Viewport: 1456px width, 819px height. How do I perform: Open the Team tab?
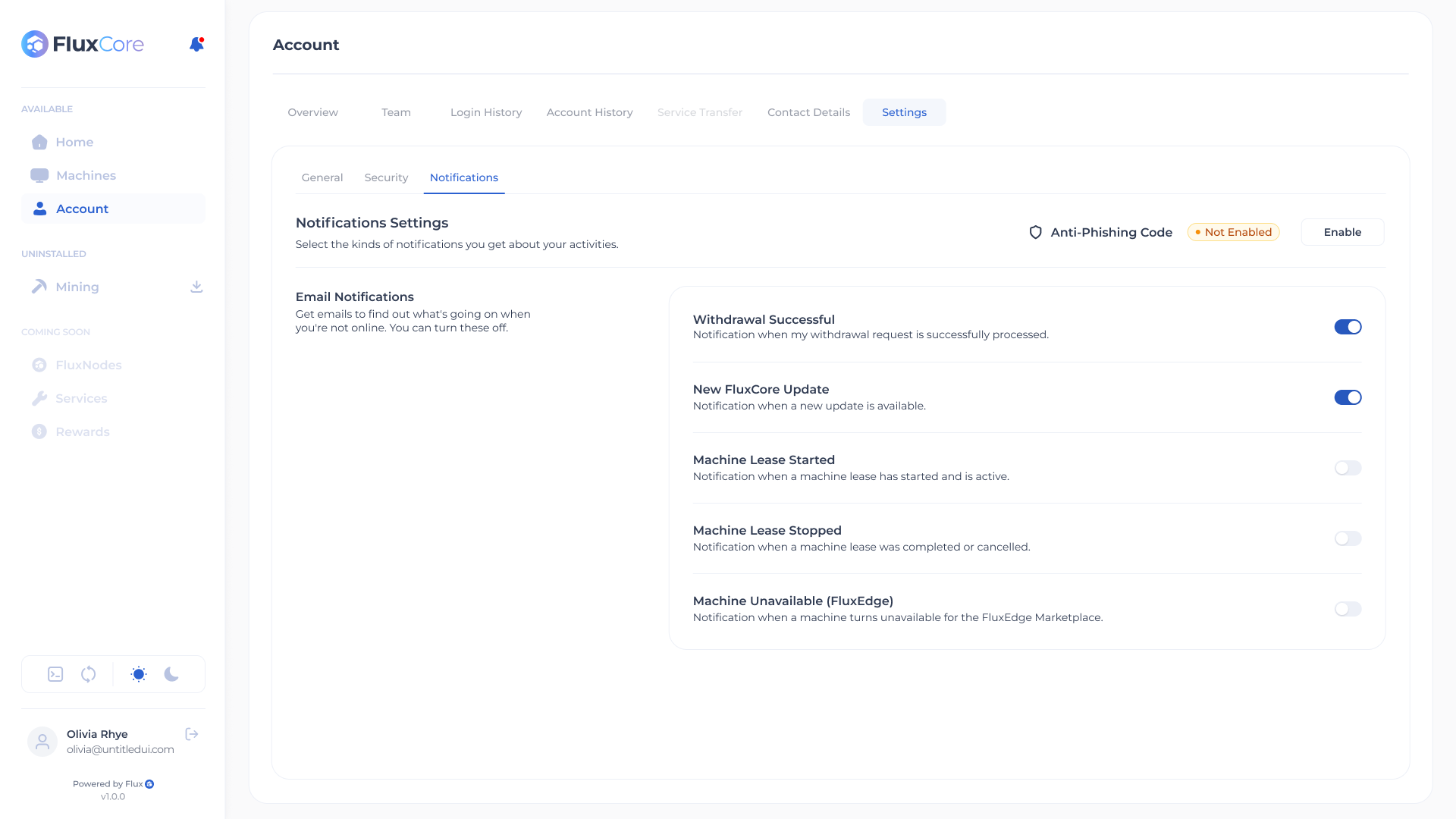pos(396,112)
